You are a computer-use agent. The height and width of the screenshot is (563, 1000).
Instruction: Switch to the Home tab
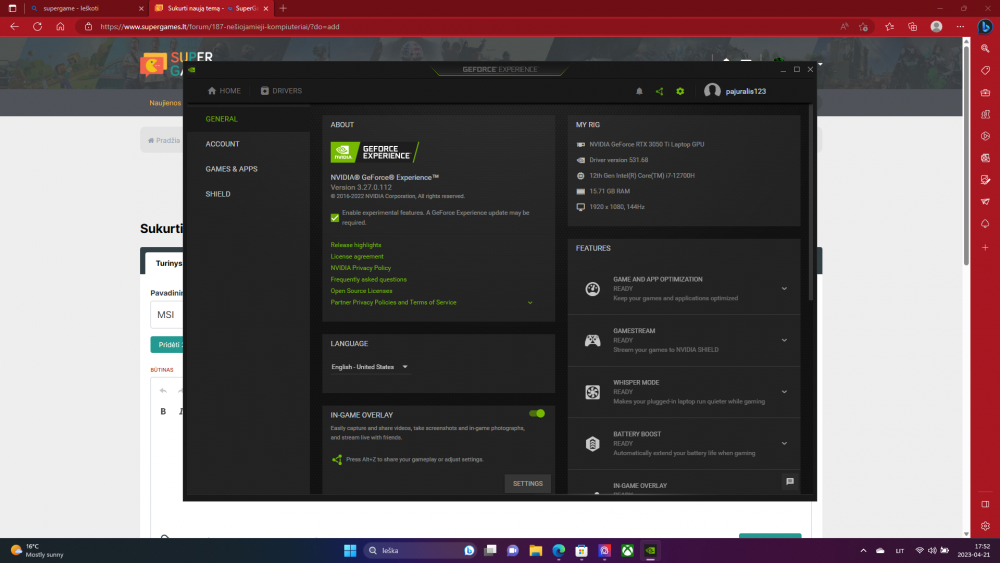224,91
